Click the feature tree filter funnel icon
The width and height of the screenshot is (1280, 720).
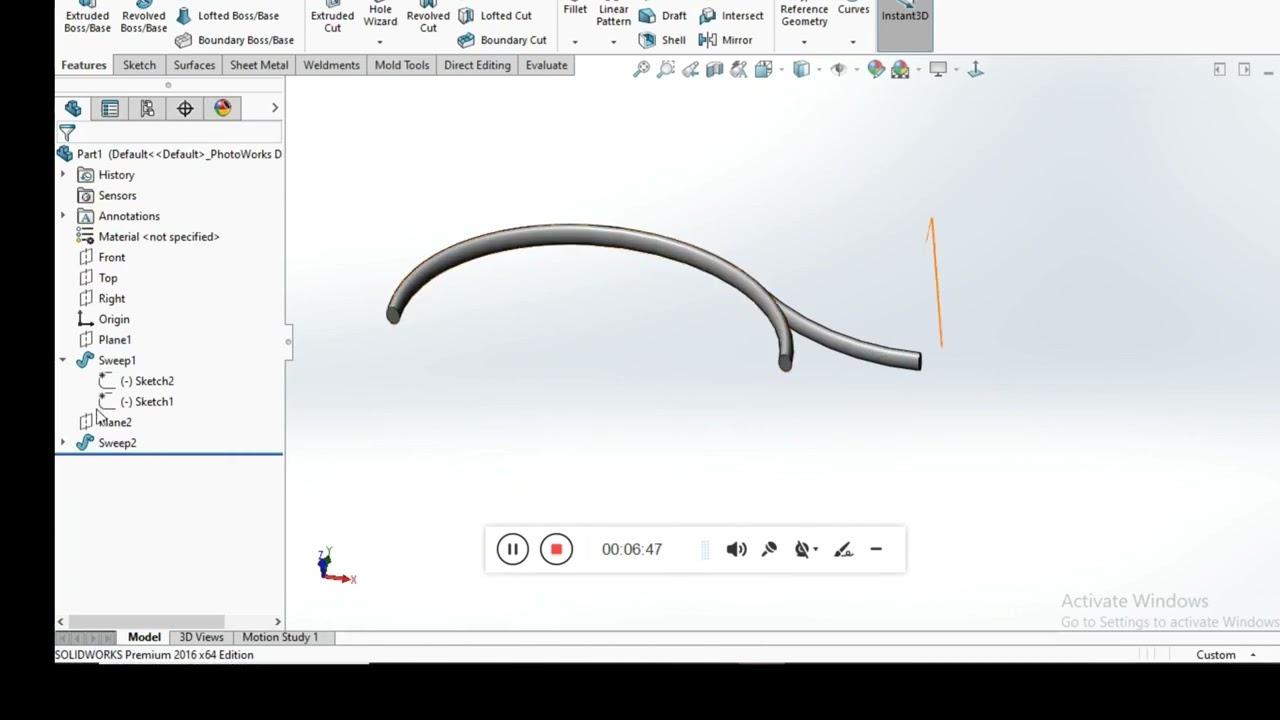click(x=67, y=132)
